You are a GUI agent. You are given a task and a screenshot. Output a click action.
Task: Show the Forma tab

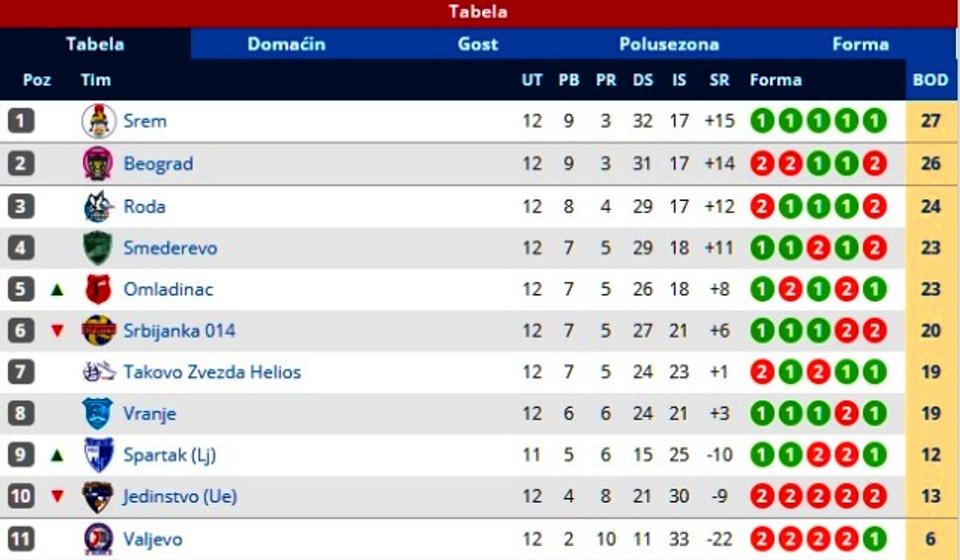tap(860, 44)
